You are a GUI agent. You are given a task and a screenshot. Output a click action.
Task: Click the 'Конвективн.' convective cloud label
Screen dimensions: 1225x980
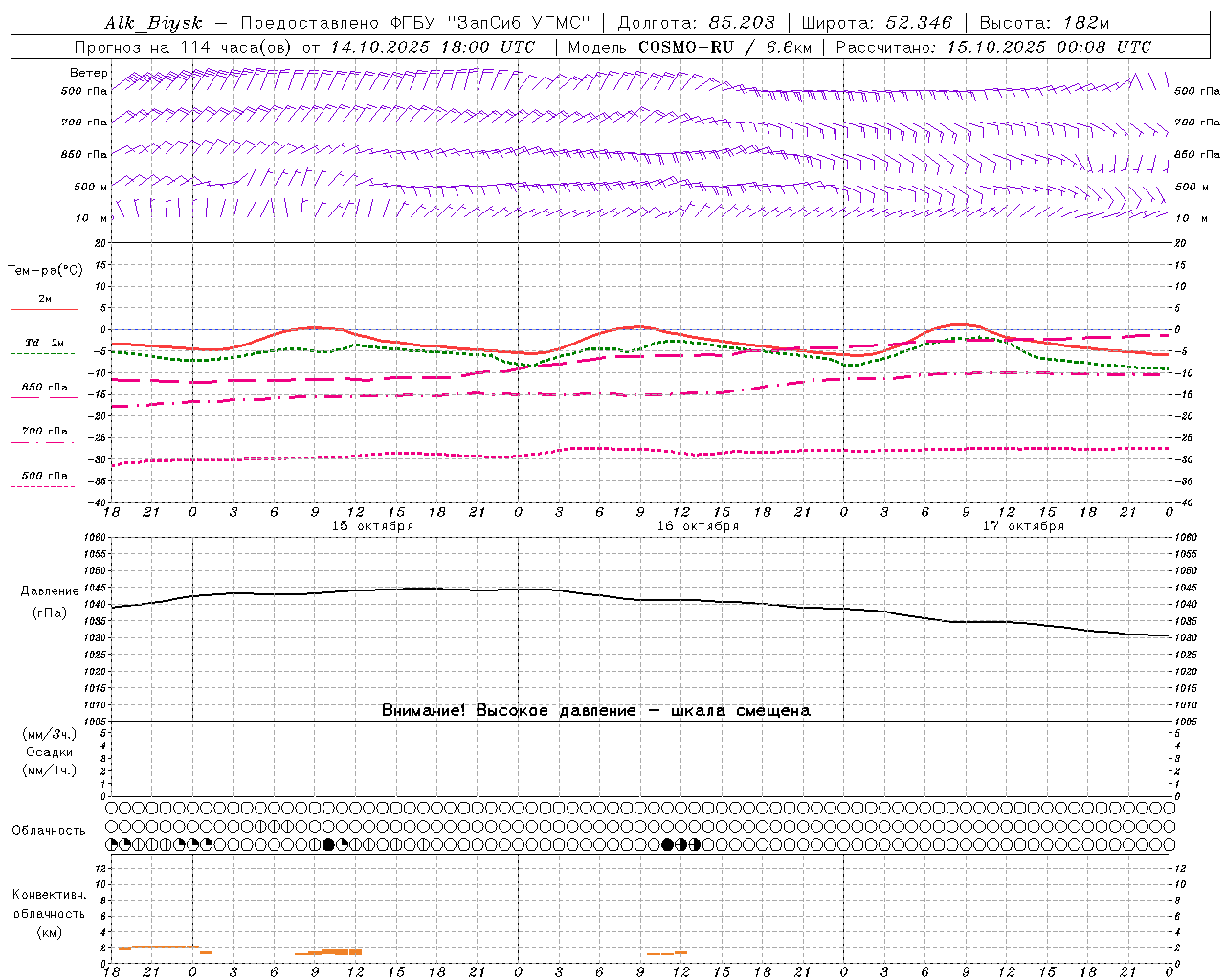tap(49, 895)
